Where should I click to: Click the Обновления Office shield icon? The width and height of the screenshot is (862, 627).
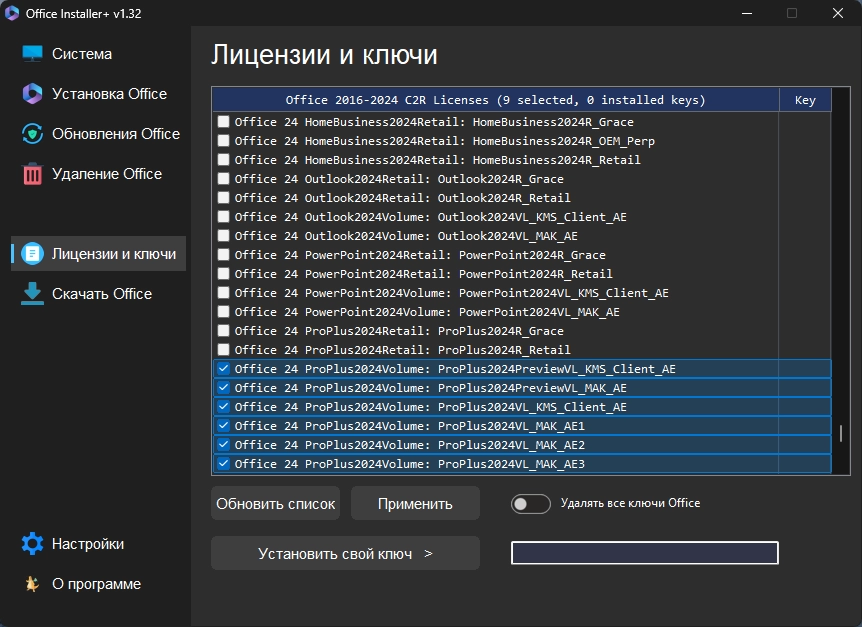pyautogui.click(x=33, y=134)
